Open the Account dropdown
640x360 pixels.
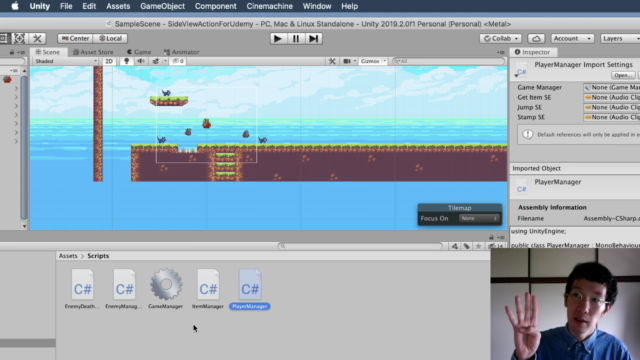[572, 38]
